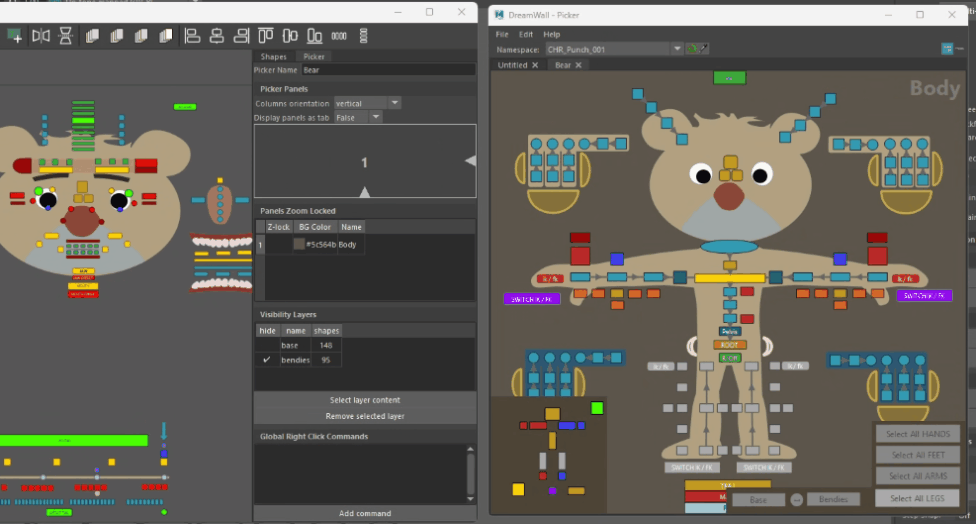
Task: Toggle hide checkbox for bendies layer
Action: click(x=267, y=360)
